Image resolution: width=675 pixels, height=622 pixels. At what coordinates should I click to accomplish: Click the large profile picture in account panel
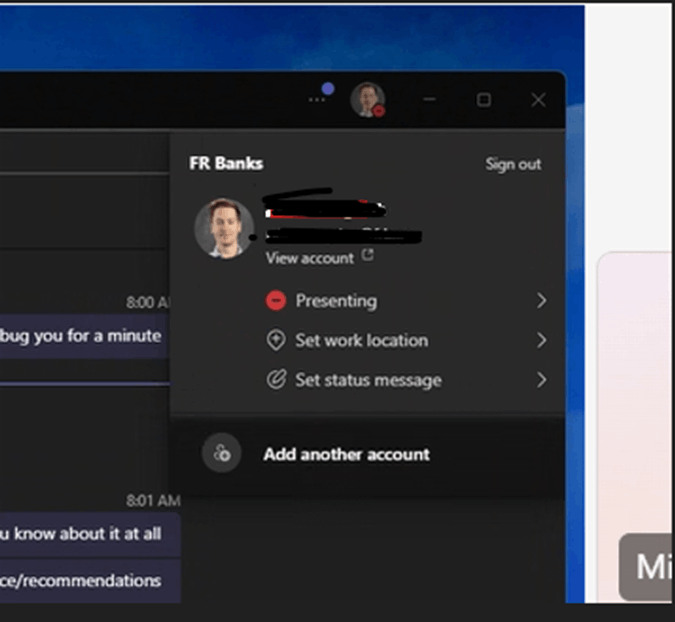[224, 228]
